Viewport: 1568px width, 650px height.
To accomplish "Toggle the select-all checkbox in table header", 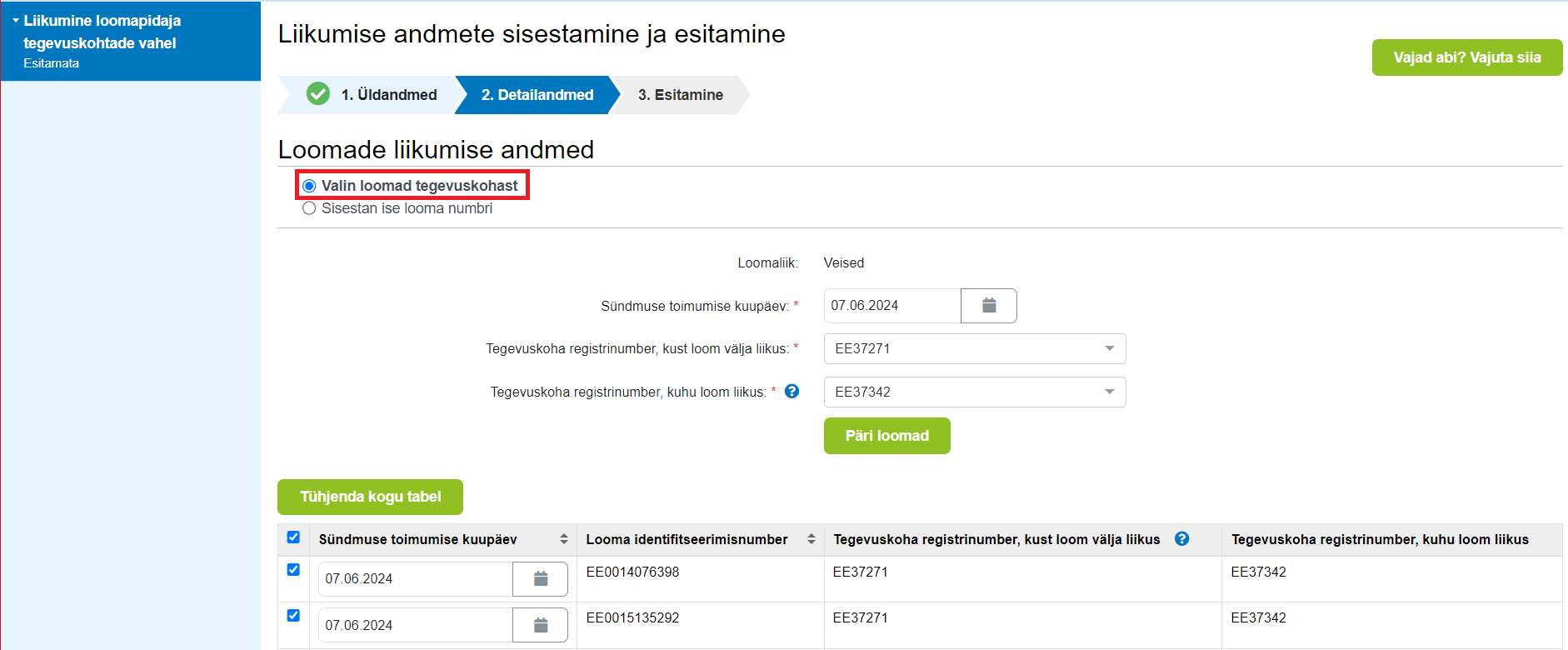I will point(293,537).
